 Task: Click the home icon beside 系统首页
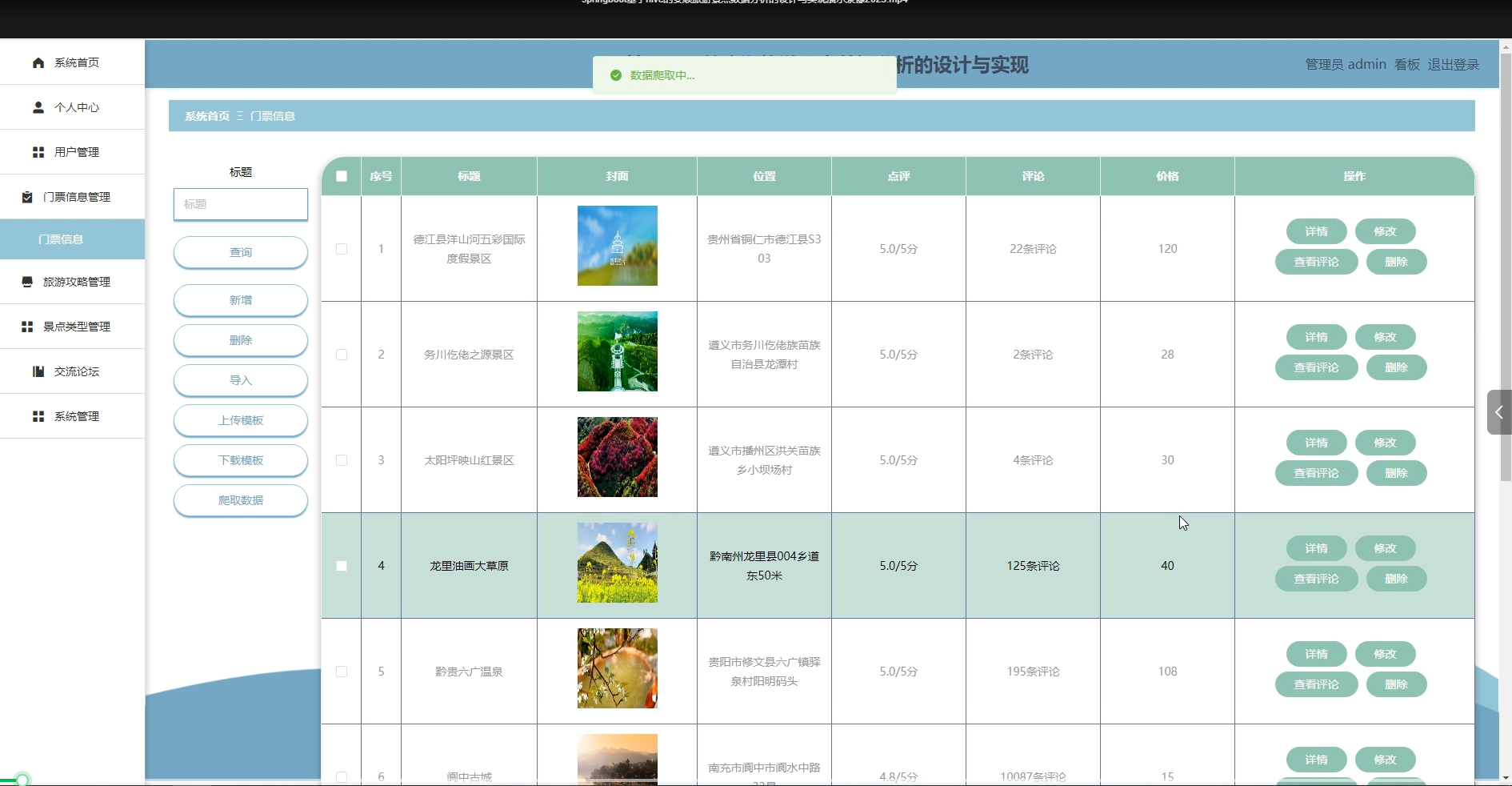point(38,62)
